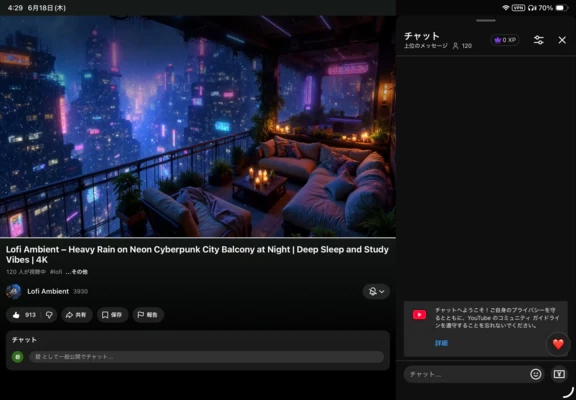Tap the #lofi hashtag

56,272
